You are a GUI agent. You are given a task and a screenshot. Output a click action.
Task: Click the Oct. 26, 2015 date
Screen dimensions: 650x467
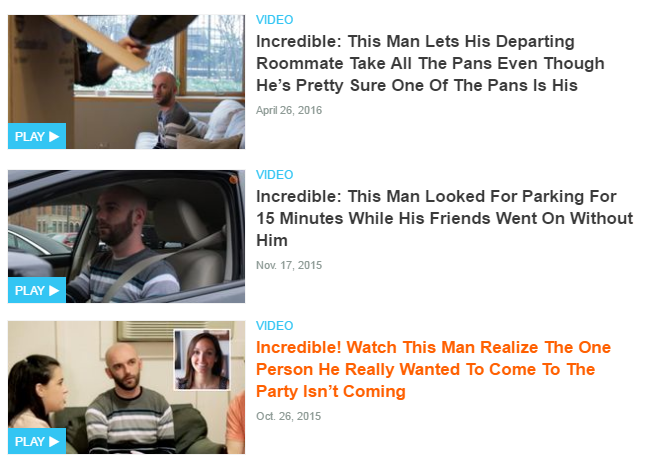[289, 416]
